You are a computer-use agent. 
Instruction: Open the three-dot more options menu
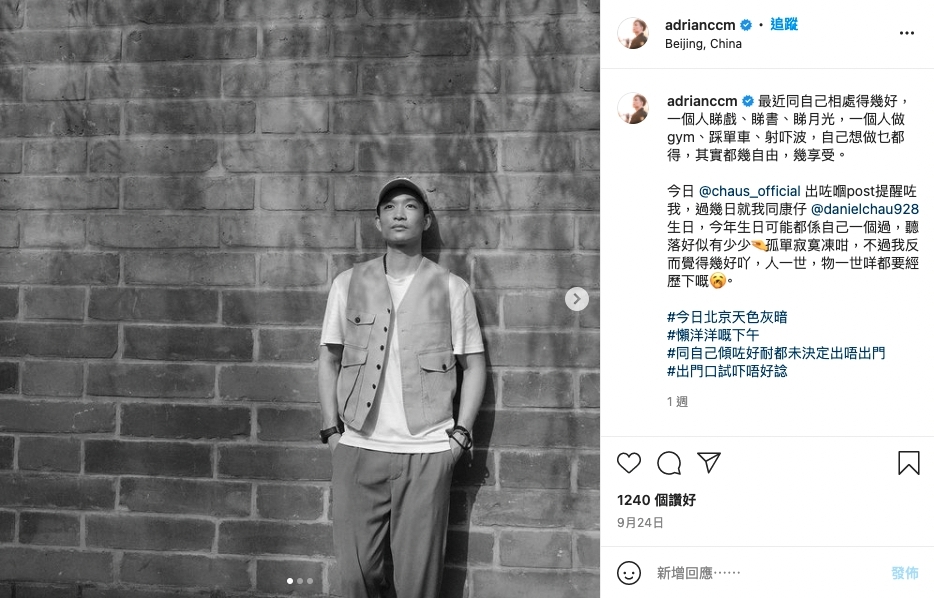click(x=907, y=33)
